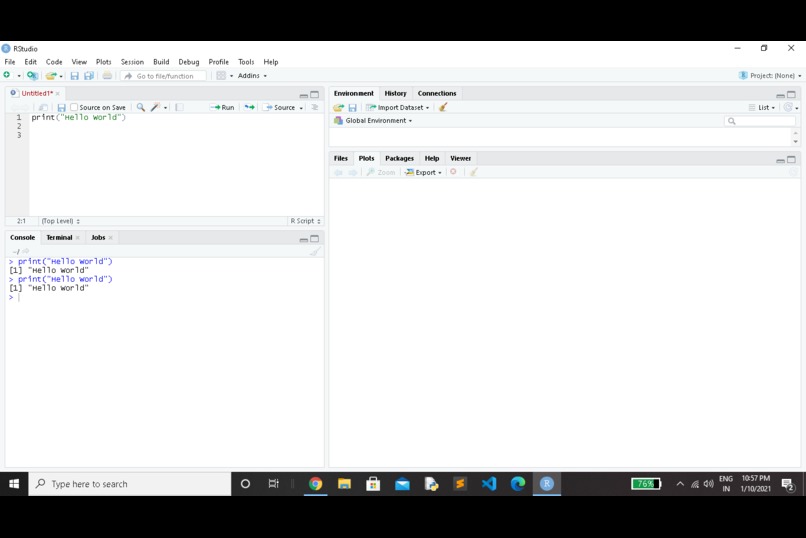Viewport: 806px width, 538px height.
Task: Open the workspace panes grid icon
Action: 221,76
